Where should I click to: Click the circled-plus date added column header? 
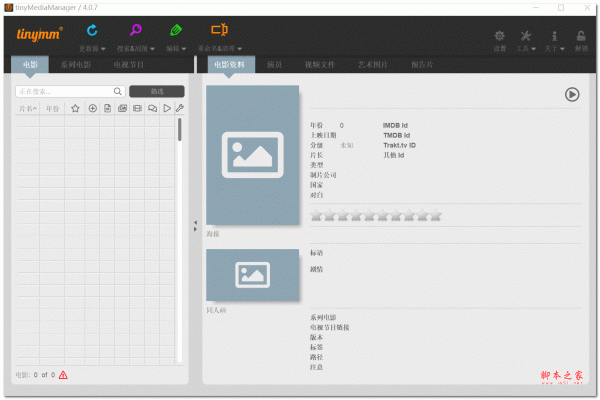point(93,108)
